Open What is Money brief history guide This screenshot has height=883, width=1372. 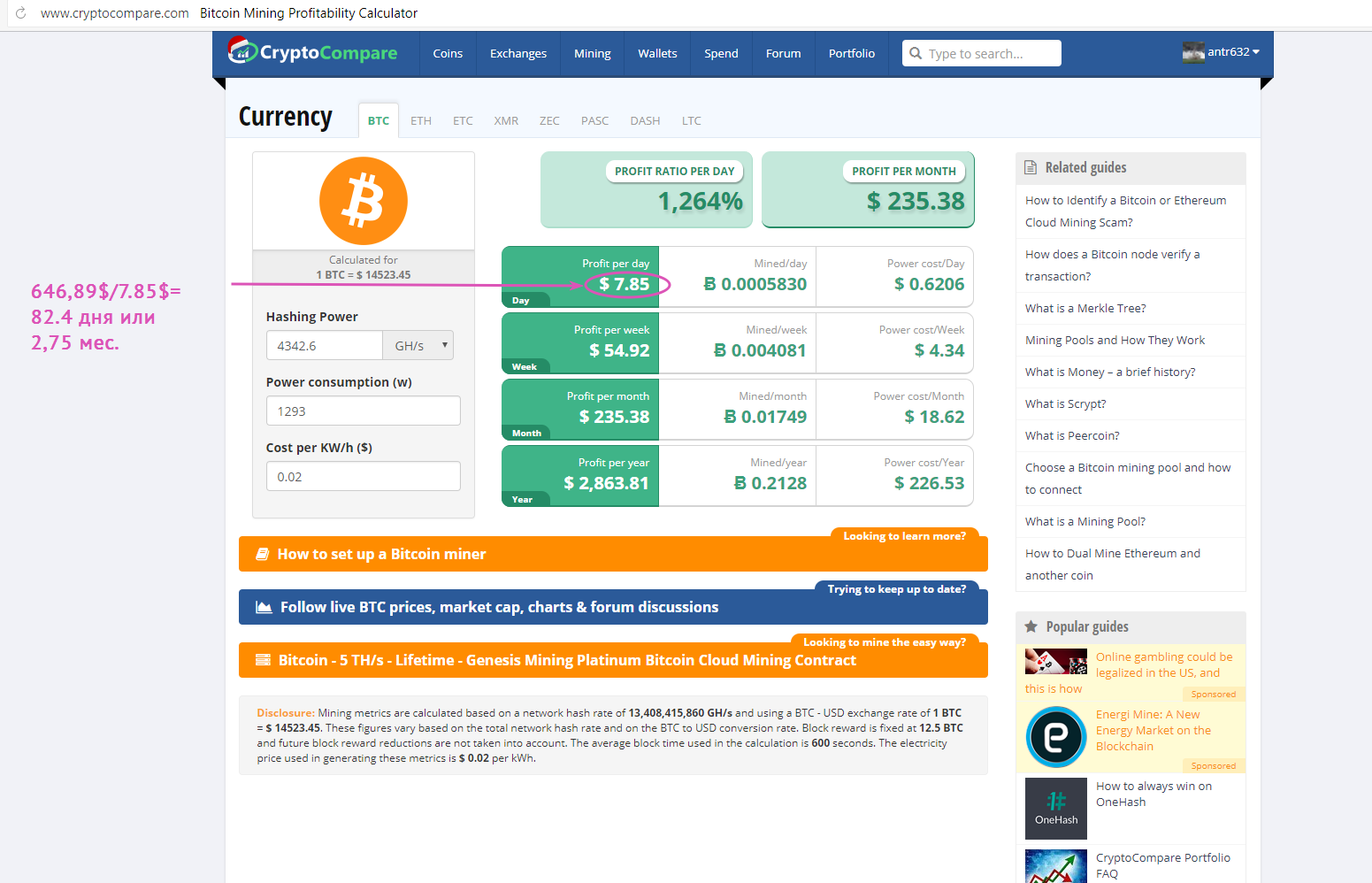pyautogui.click(x=1110, y=372)
